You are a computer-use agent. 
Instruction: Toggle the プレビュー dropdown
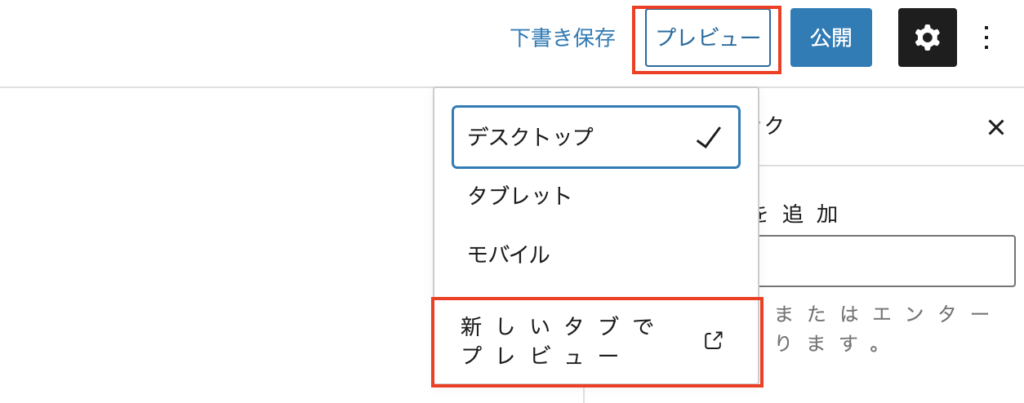(x=707, y=38)
